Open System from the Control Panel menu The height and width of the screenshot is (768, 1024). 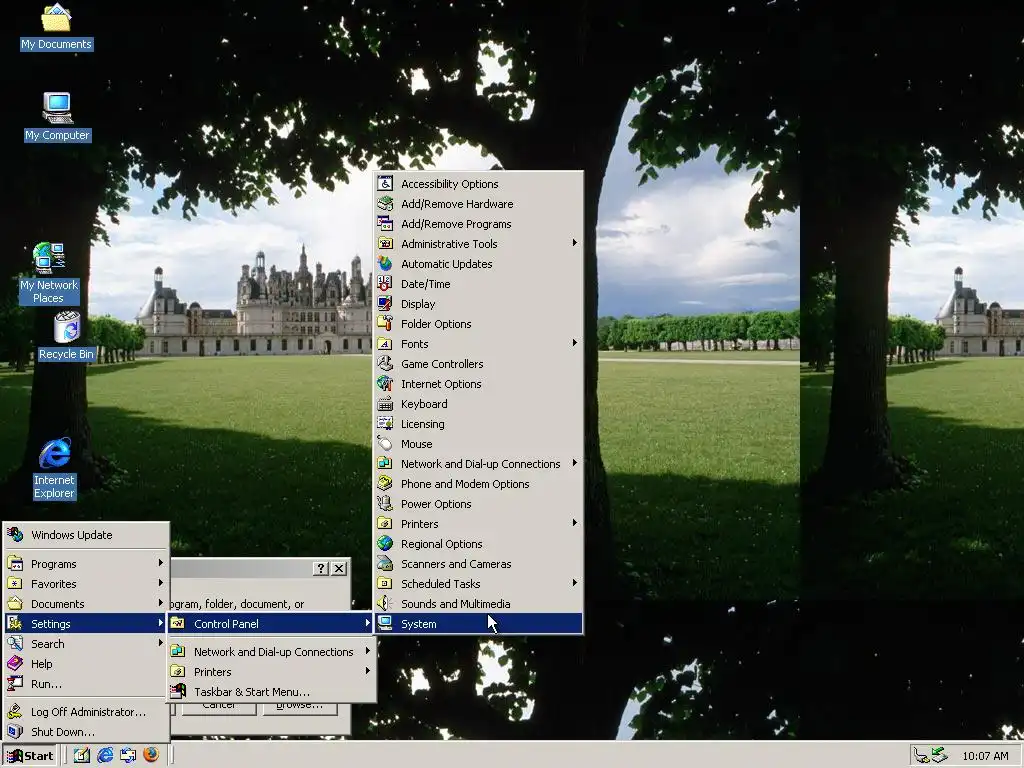(x=479, y=624)
